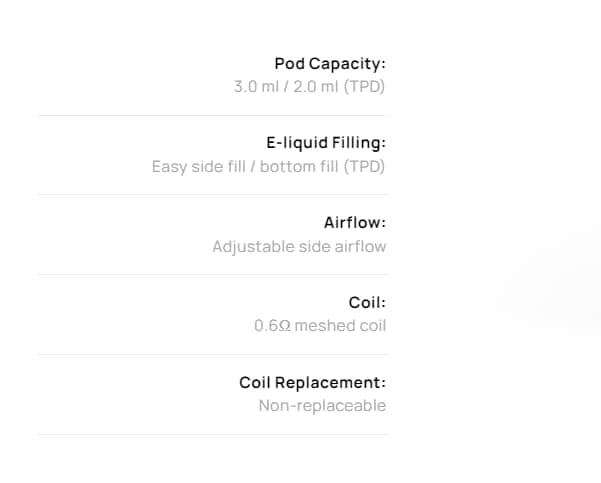Viewport: 601px width, 483px height.
Task: Select the 0.6Ω meshed coil value line
Action: [x=319, y=325]
